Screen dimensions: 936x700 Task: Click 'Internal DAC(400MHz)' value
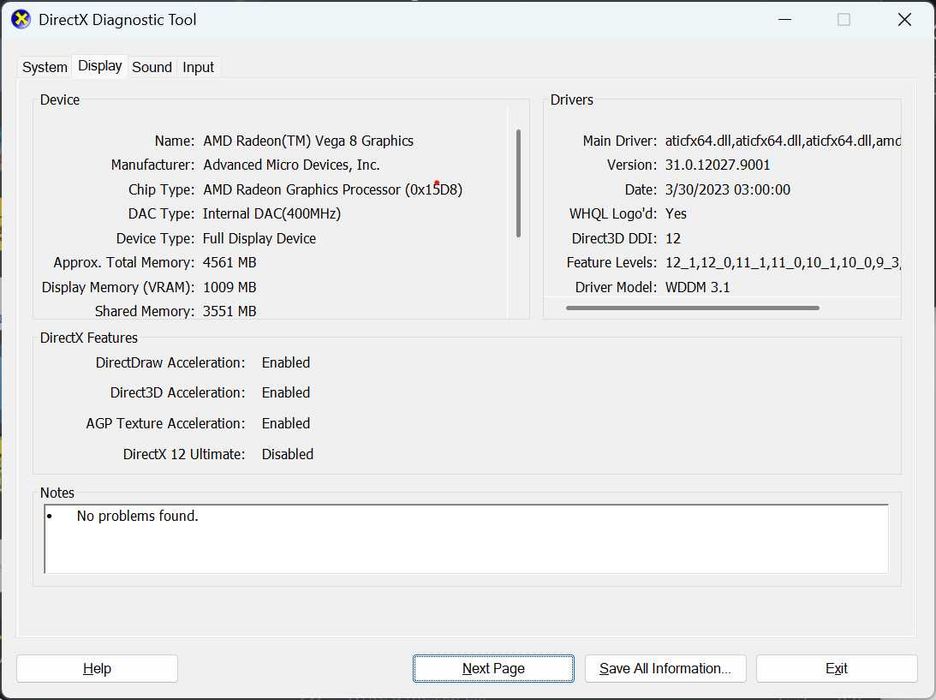[272, 214]
